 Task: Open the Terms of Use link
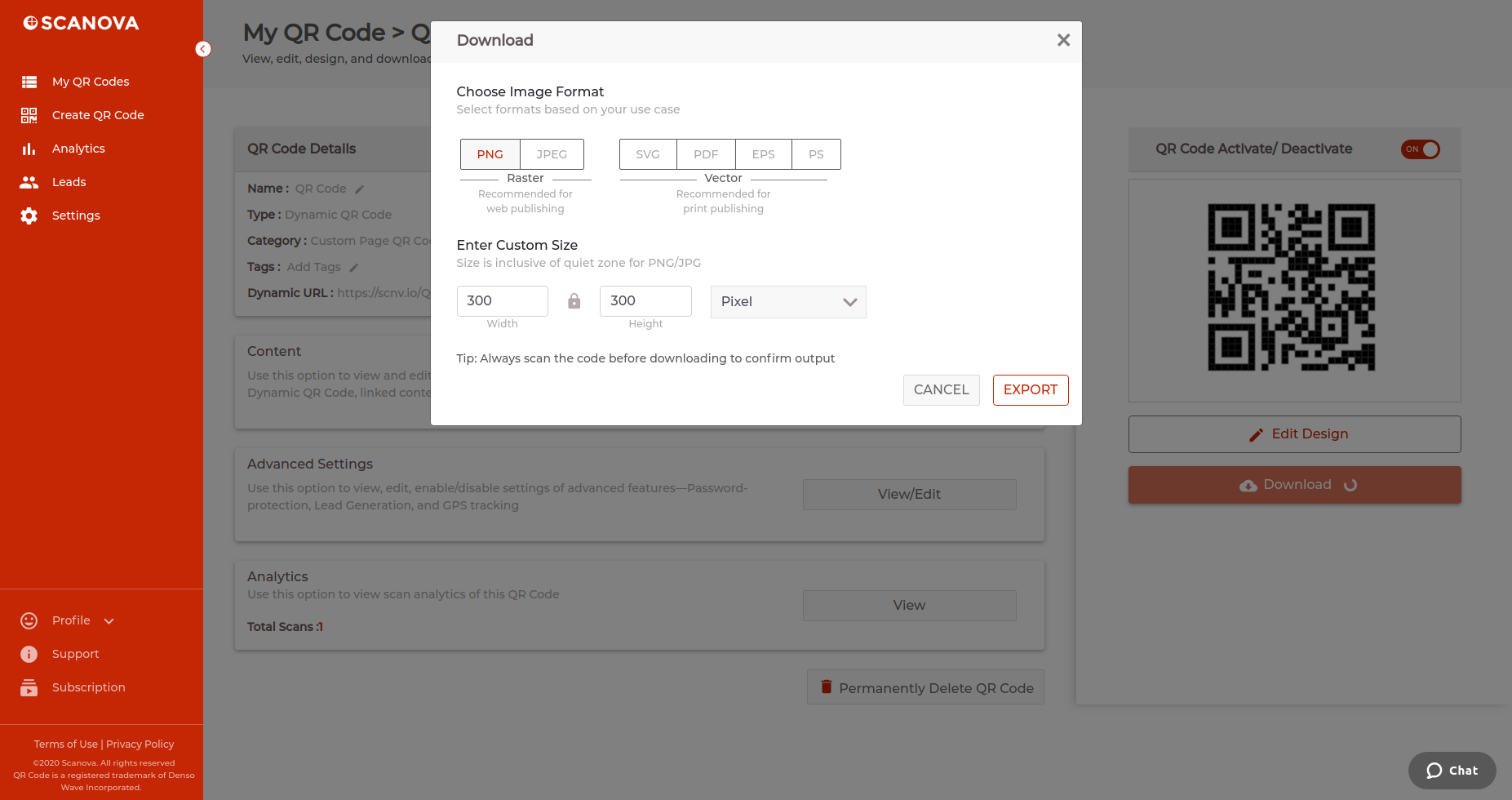point(65,744)
